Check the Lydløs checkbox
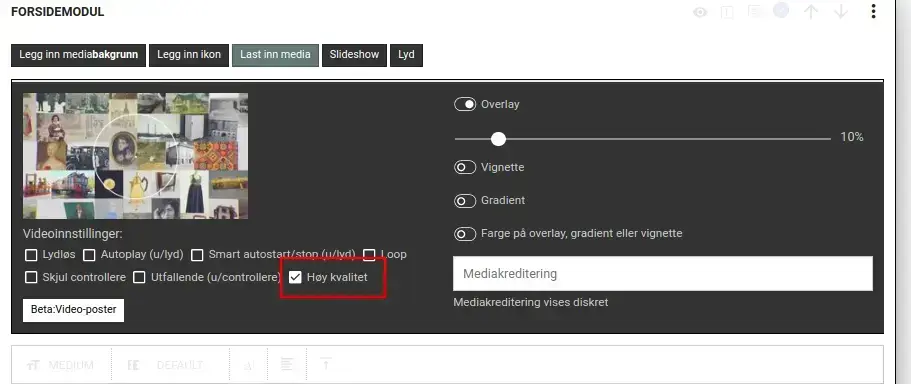The image size is (911, 384). point(31,254)
